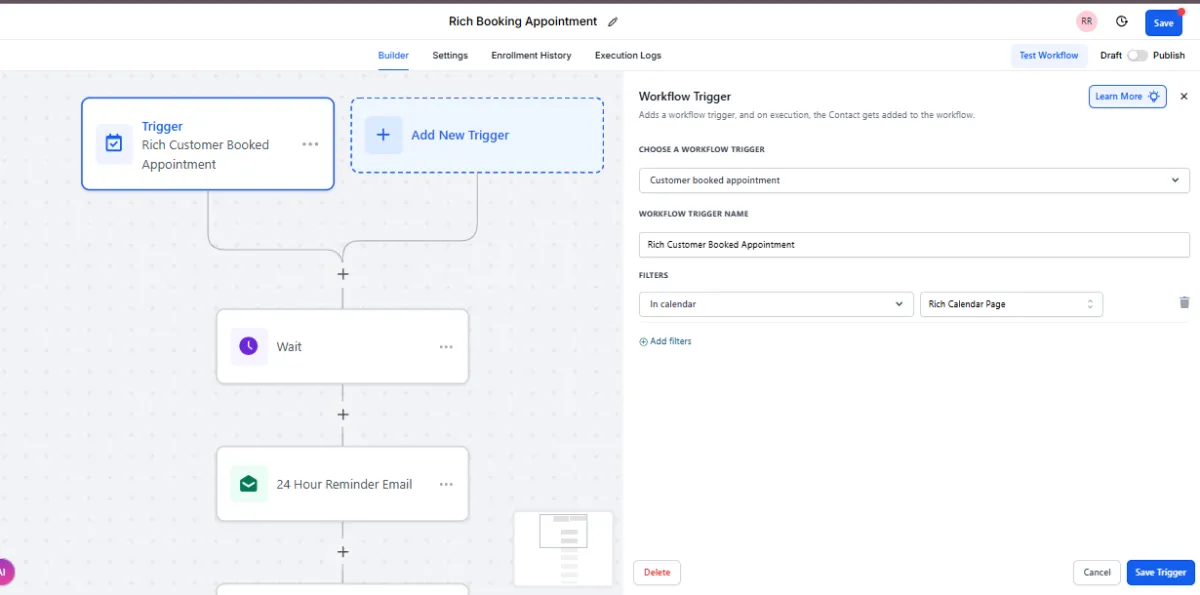This screenshot has height=595, width=1200.
Task: Click the purple clock Wait icon
Action: pyautogui.click(x=248, y=346)
